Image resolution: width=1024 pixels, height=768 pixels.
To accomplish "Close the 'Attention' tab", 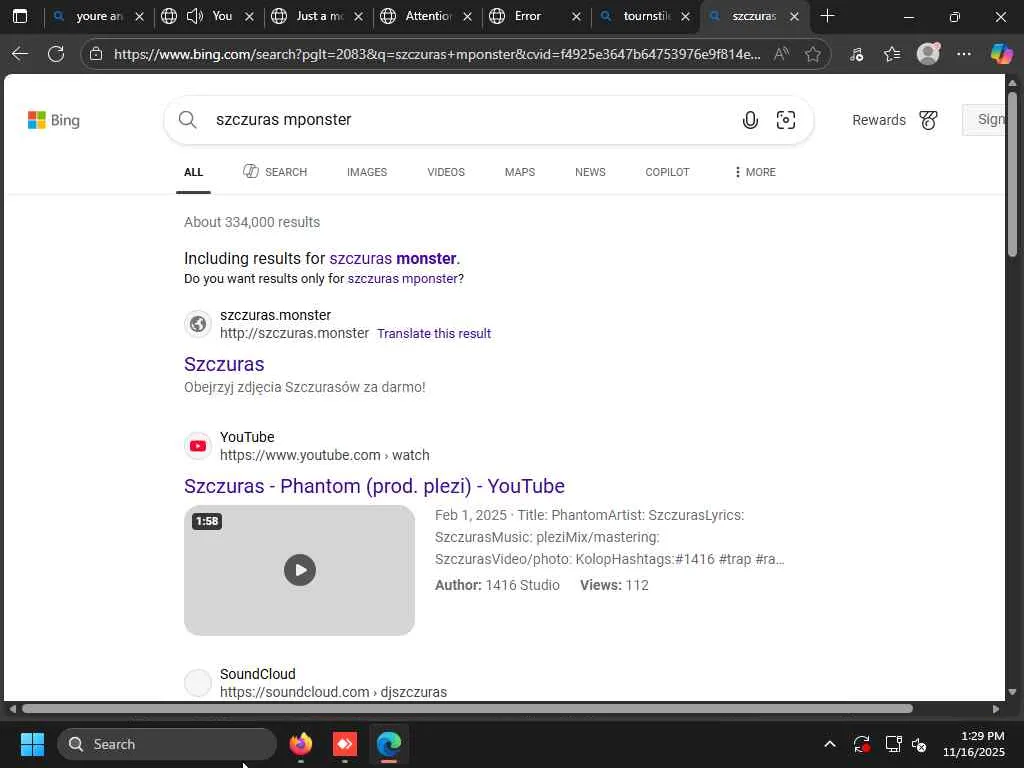I will (x=468, y=17).
